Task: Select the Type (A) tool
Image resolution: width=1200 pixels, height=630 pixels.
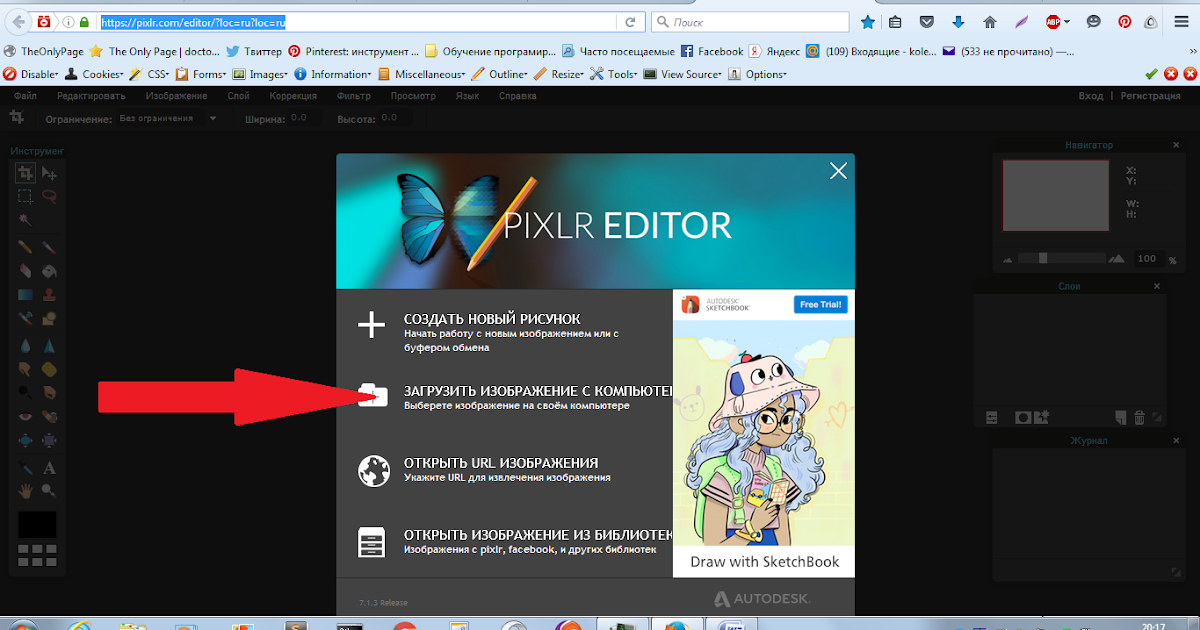Action: [49, 467]
